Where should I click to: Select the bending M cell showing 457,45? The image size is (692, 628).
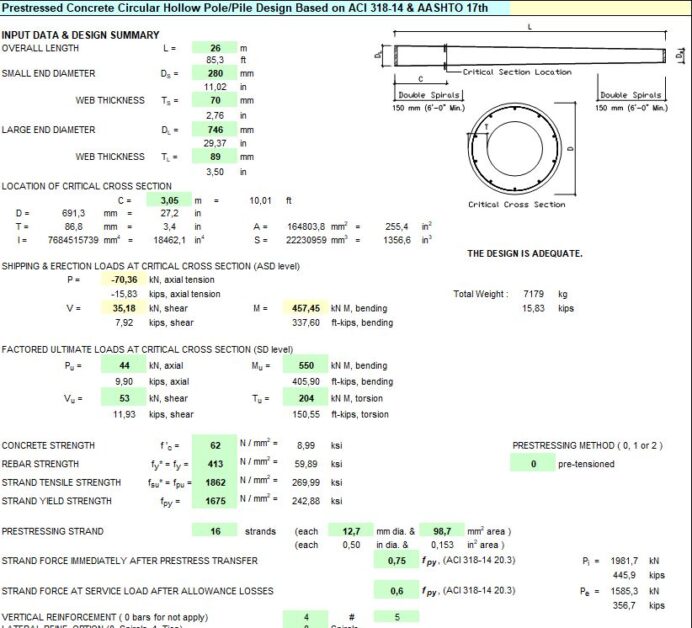click(305, 308)
